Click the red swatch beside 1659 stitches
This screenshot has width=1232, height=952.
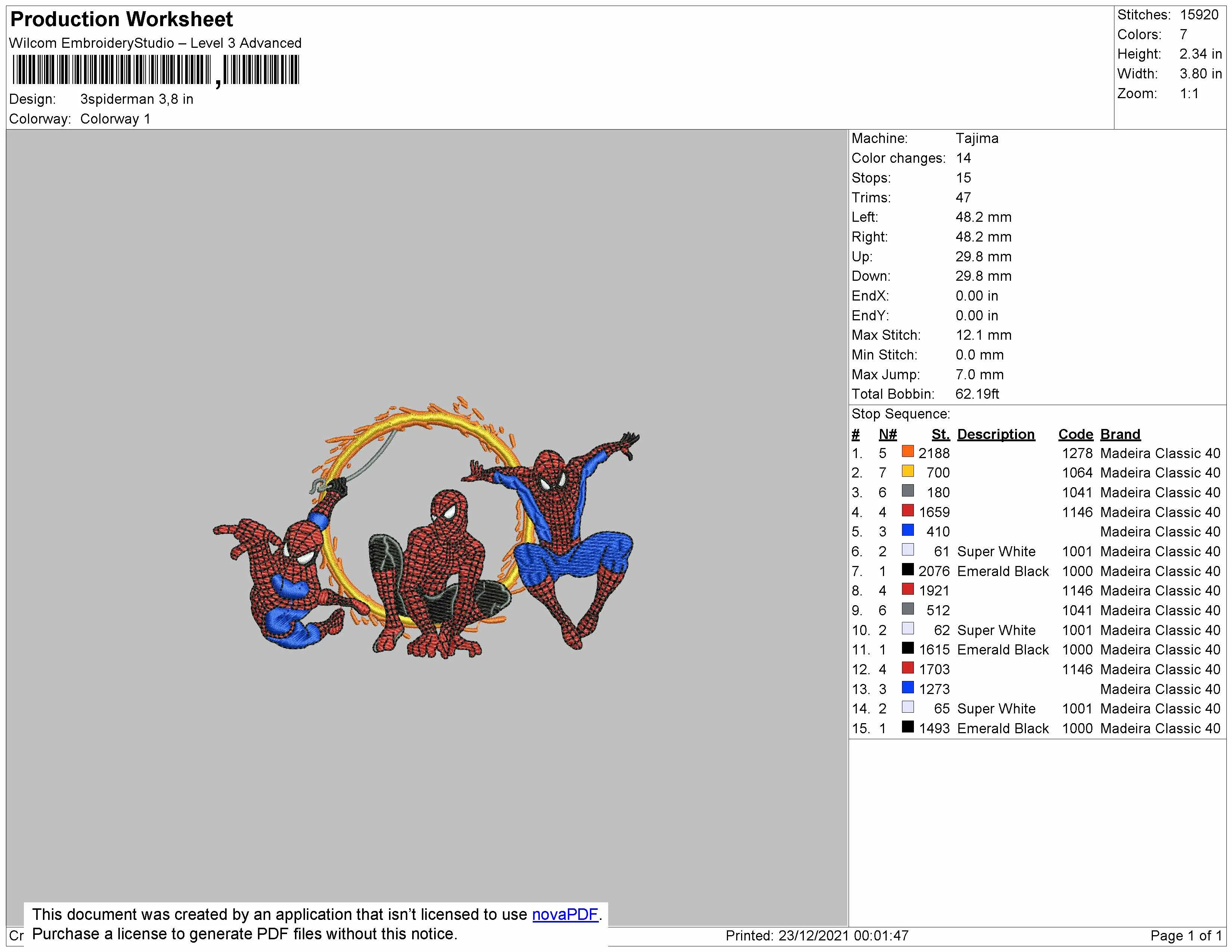(x=908, y=510)
